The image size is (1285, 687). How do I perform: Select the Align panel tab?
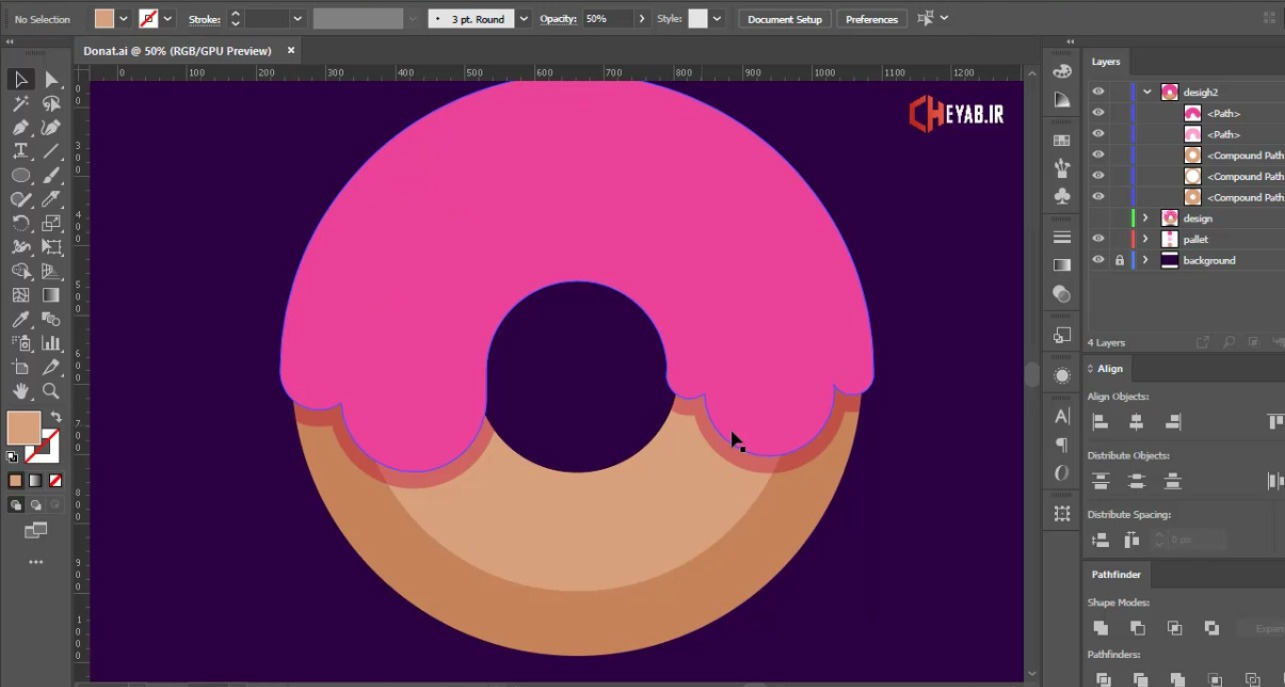pos(1110,369)
